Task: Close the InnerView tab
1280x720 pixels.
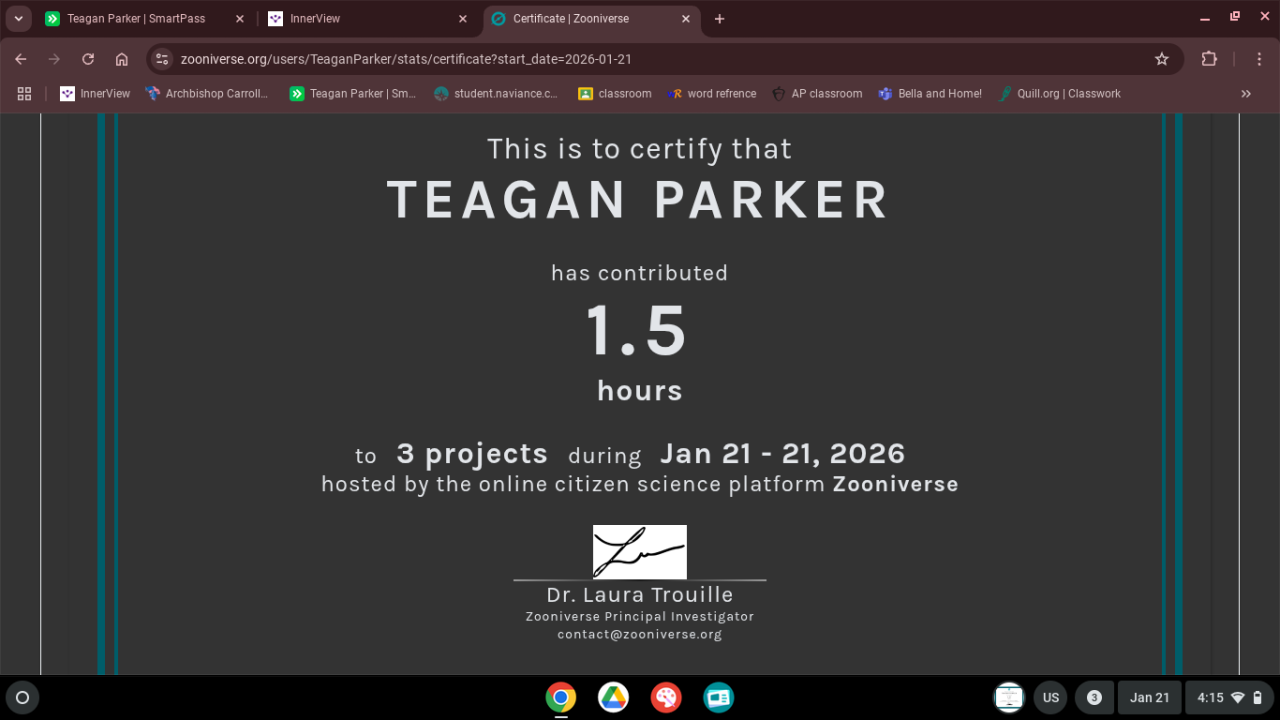Action: click(x=462, y=19)
